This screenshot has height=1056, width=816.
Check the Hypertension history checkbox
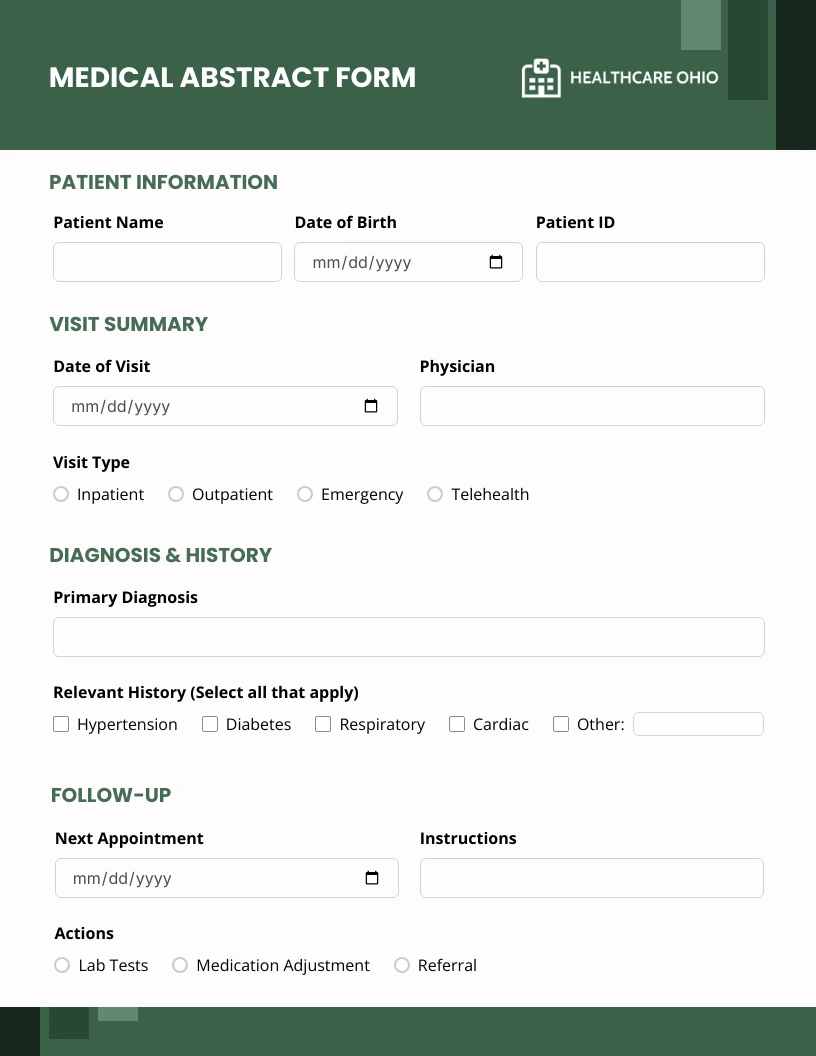61,723
